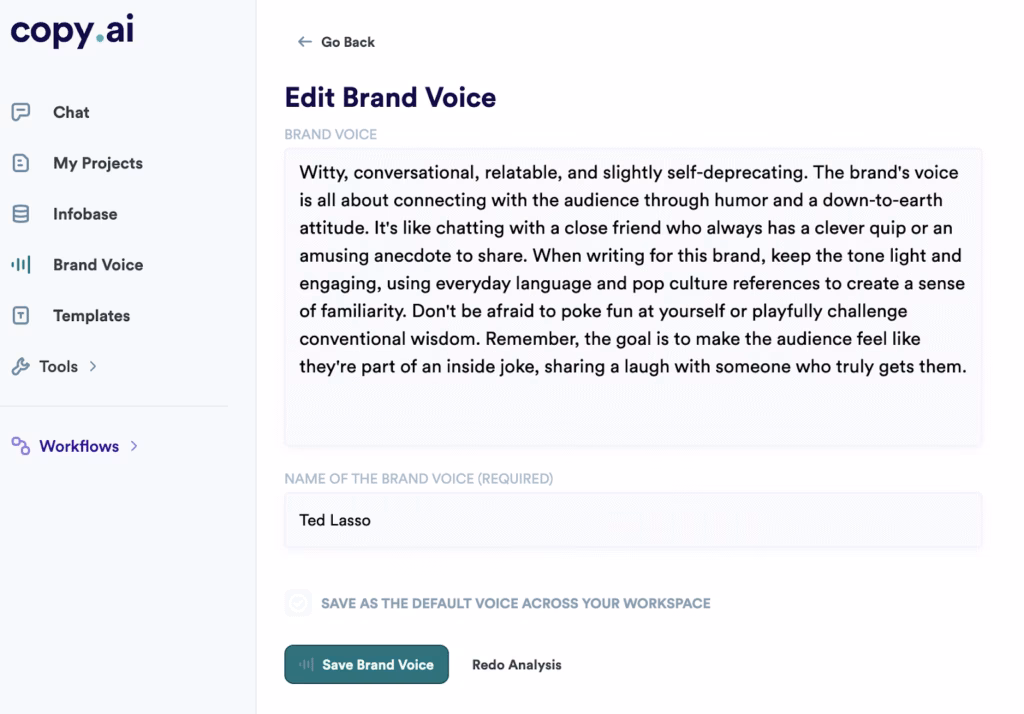Click the Brand Voice waveform icon
1024x714 pixels.
20,265
